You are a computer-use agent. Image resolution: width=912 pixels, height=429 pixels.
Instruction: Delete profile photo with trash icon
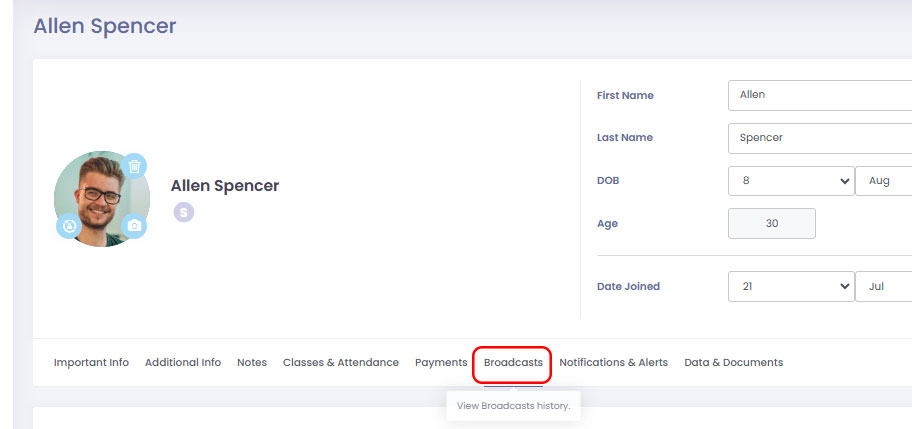click(135, 166)
